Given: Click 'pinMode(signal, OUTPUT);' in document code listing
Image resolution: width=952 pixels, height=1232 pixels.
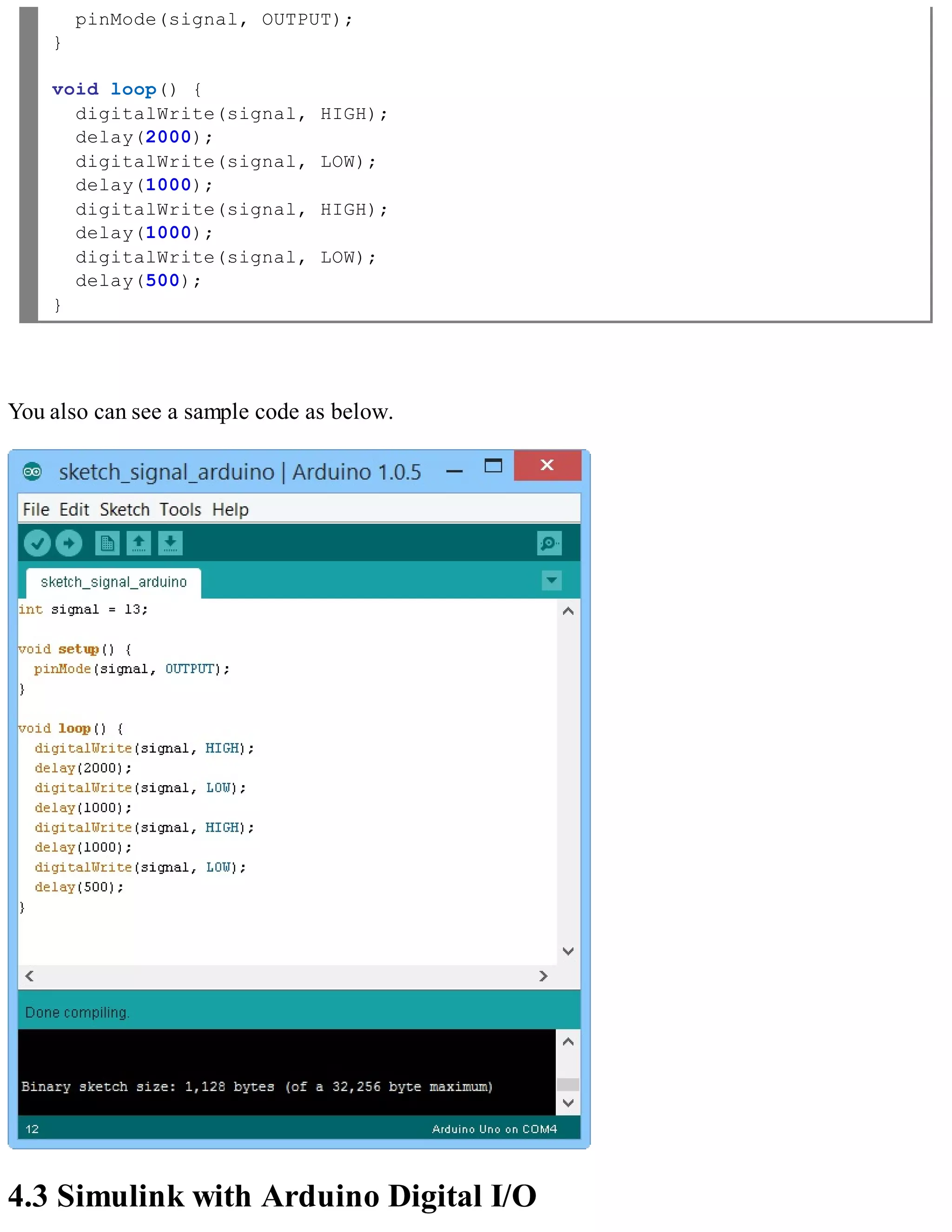Looking at the screenshot, I should [214, 20].
